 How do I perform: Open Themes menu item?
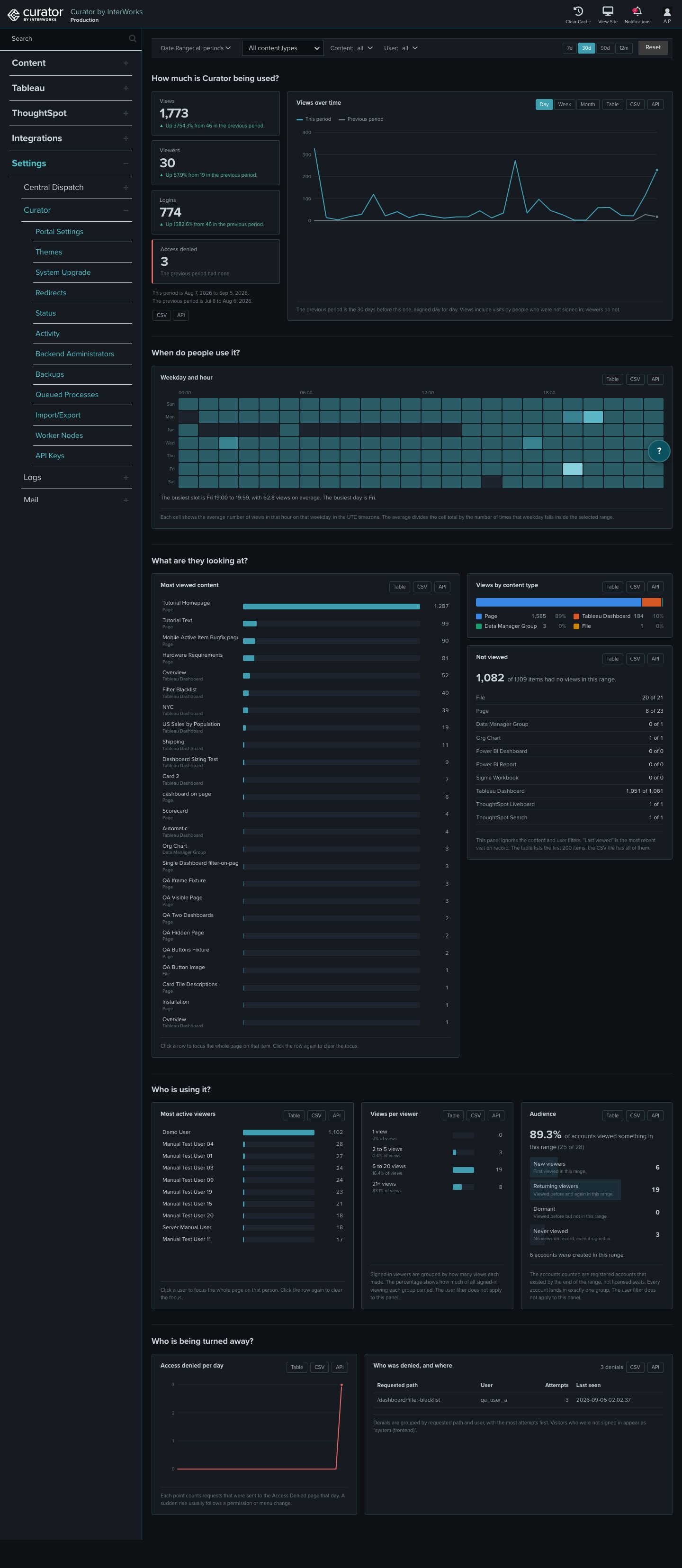[x=49, y=252]
